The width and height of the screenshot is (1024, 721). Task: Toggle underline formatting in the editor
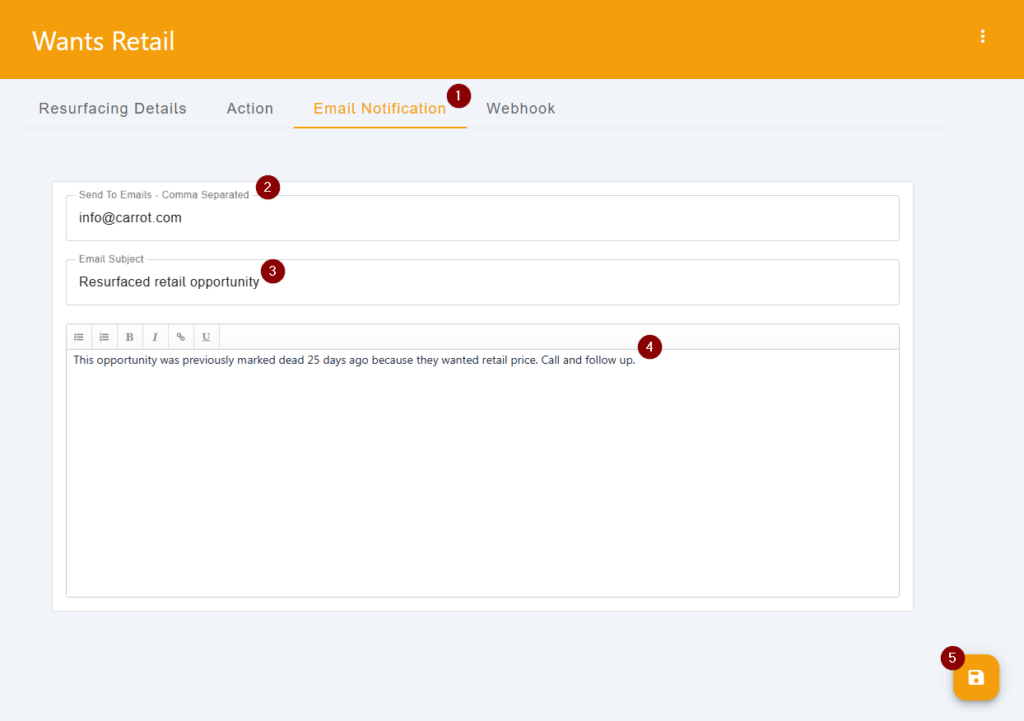pyautogui.click(x=206, y=337)
